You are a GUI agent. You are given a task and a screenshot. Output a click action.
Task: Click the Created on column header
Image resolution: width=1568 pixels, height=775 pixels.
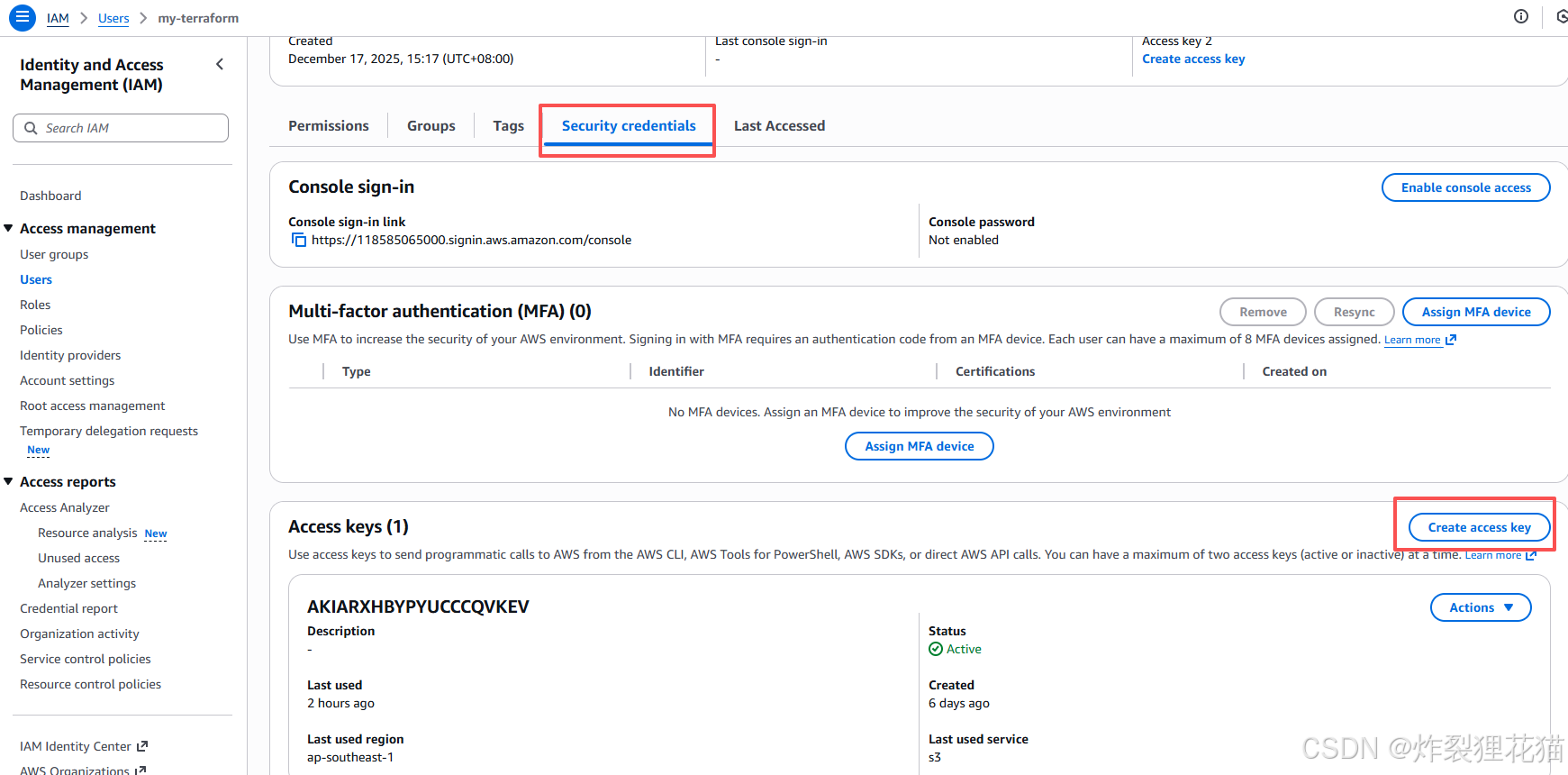click(x=1294, y=371)
